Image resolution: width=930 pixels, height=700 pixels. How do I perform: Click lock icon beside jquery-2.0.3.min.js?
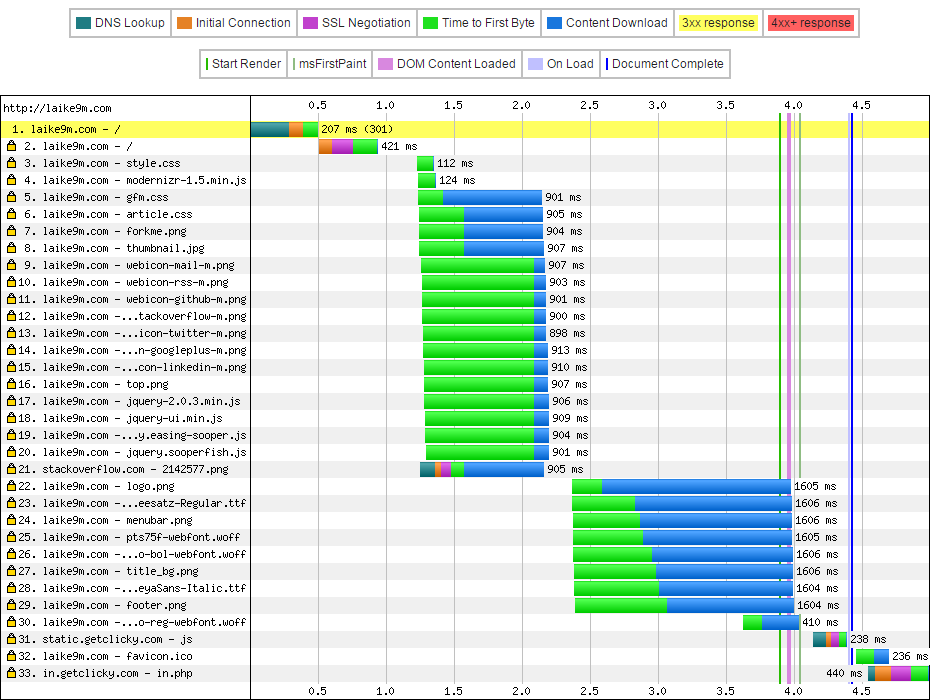[x=11, y=401]
